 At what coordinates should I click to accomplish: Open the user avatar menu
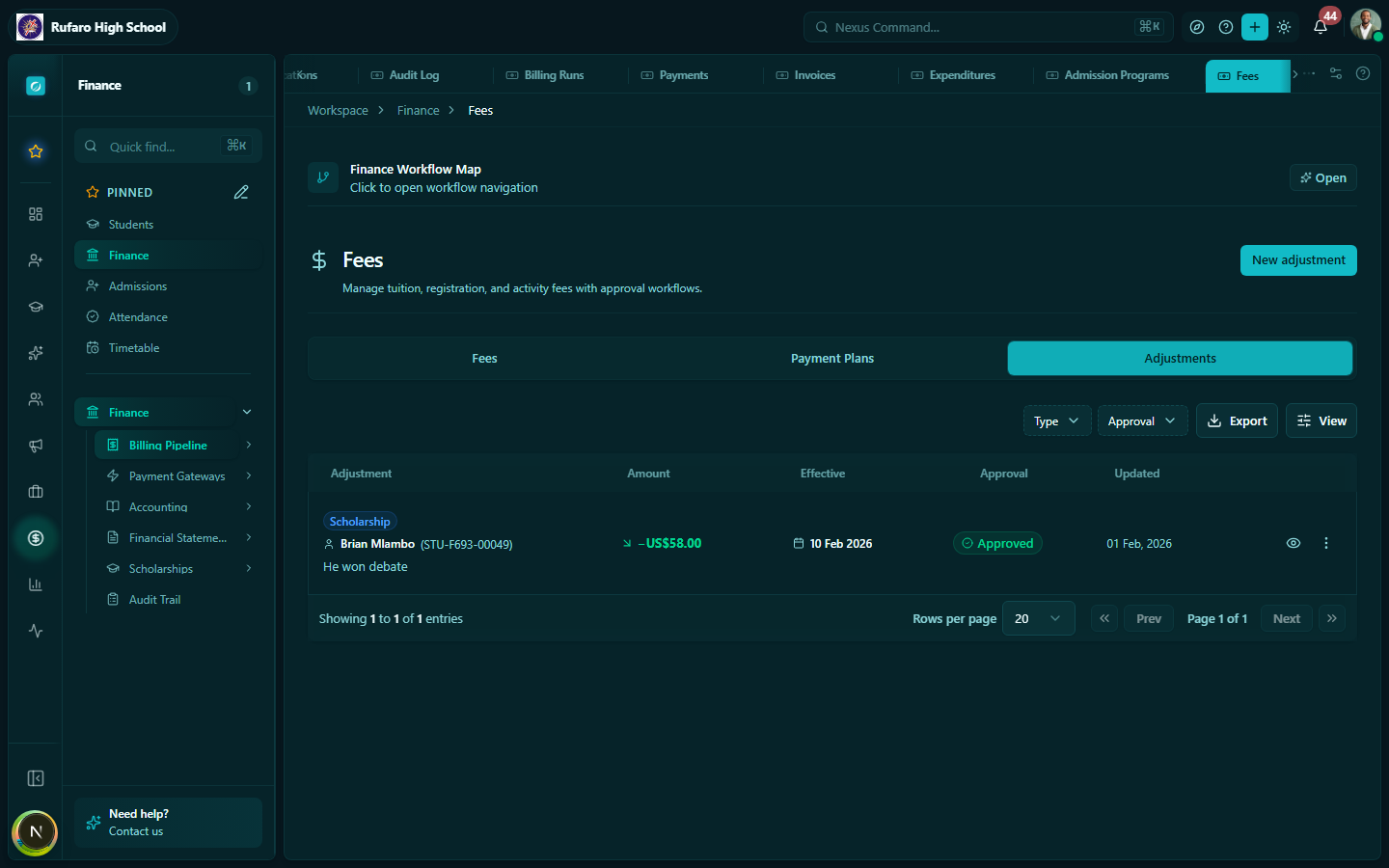[x=1366, y=25]
